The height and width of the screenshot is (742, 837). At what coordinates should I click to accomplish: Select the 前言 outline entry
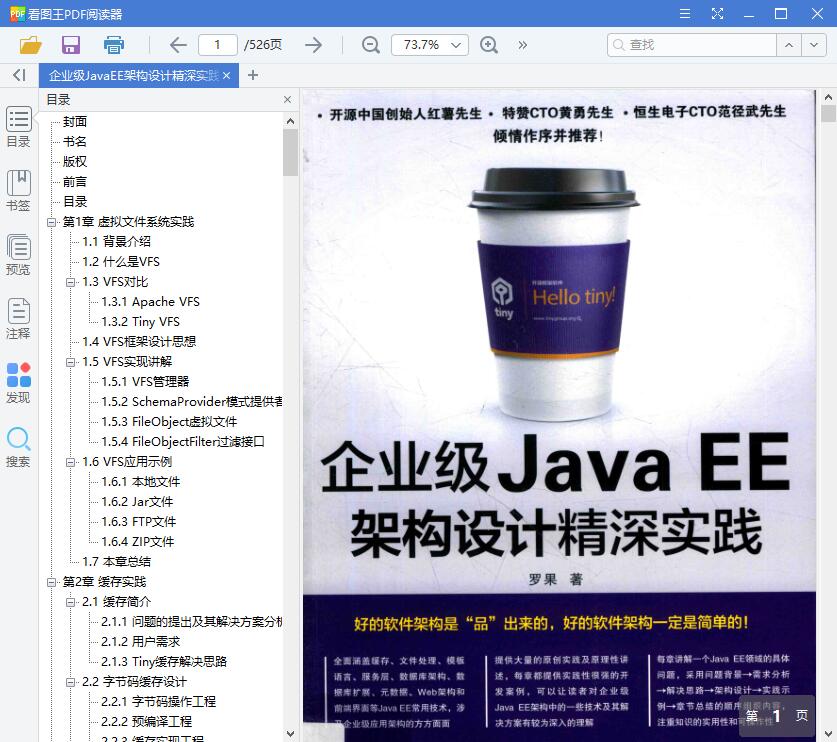(75, 181)
